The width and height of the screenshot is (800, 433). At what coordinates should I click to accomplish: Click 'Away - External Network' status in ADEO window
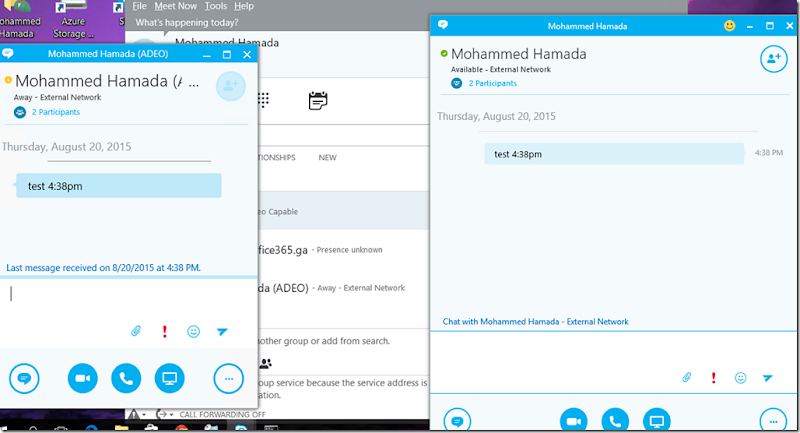point(57,97)
